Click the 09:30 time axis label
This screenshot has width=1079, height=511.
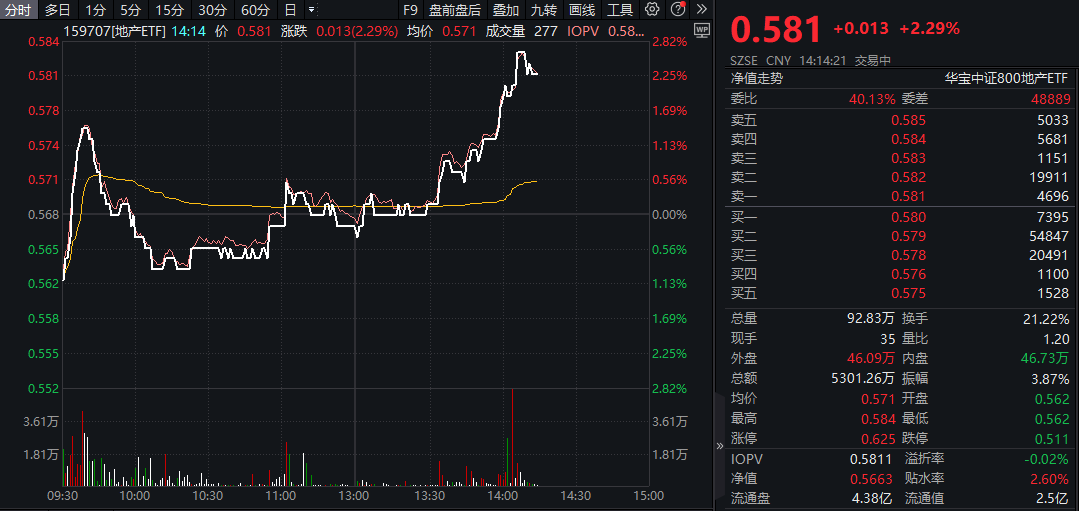click(x=63, y=496)
